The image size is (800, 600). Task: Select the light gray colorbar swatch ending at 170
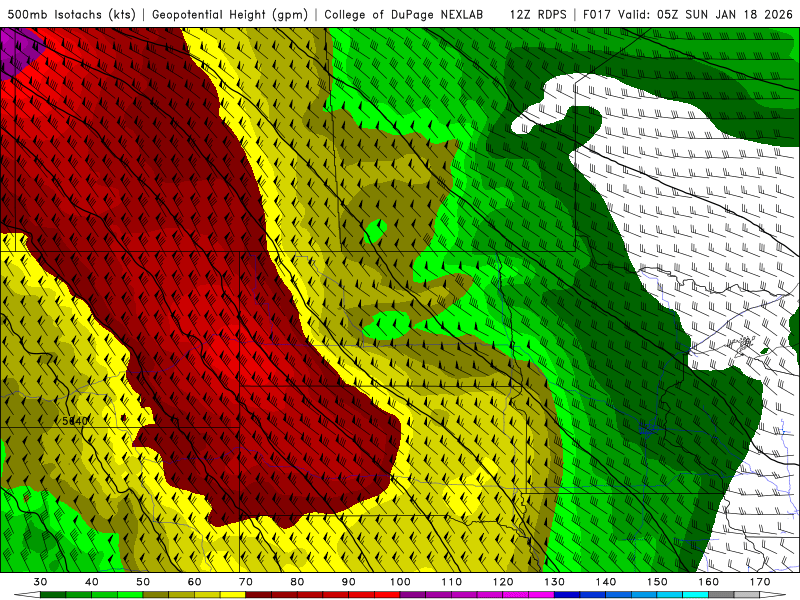(747, 595)
